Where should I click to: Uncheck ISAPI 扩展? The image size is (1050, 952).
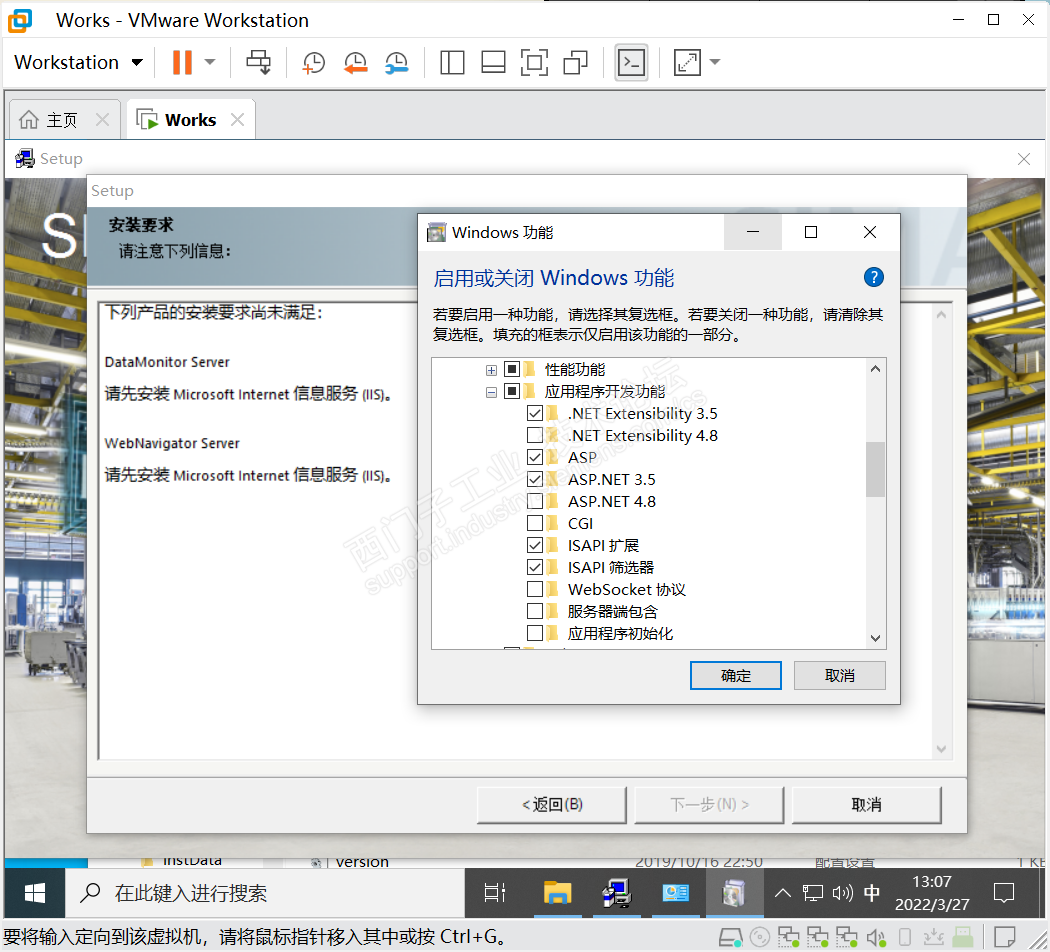click(x=534, y=545)
